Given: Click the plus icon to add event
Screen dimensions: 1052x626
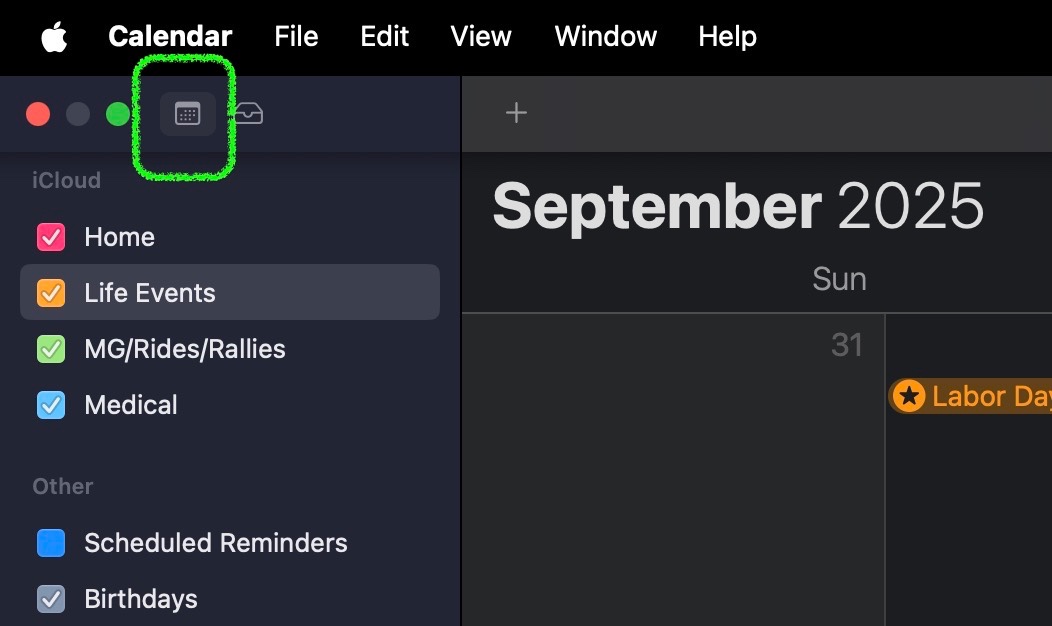Looking at the screenshot, I should 516,113.
